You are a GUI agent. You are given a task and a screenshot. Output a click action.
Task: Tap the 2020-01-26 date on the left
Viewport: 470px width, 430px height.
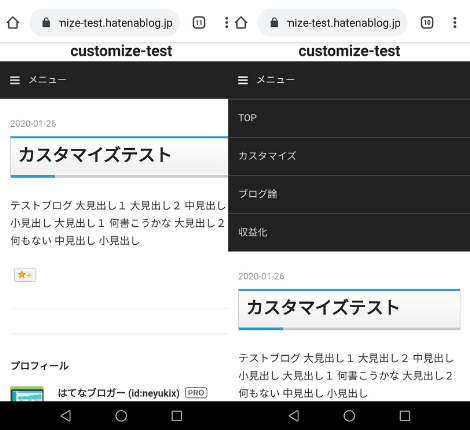33,124
